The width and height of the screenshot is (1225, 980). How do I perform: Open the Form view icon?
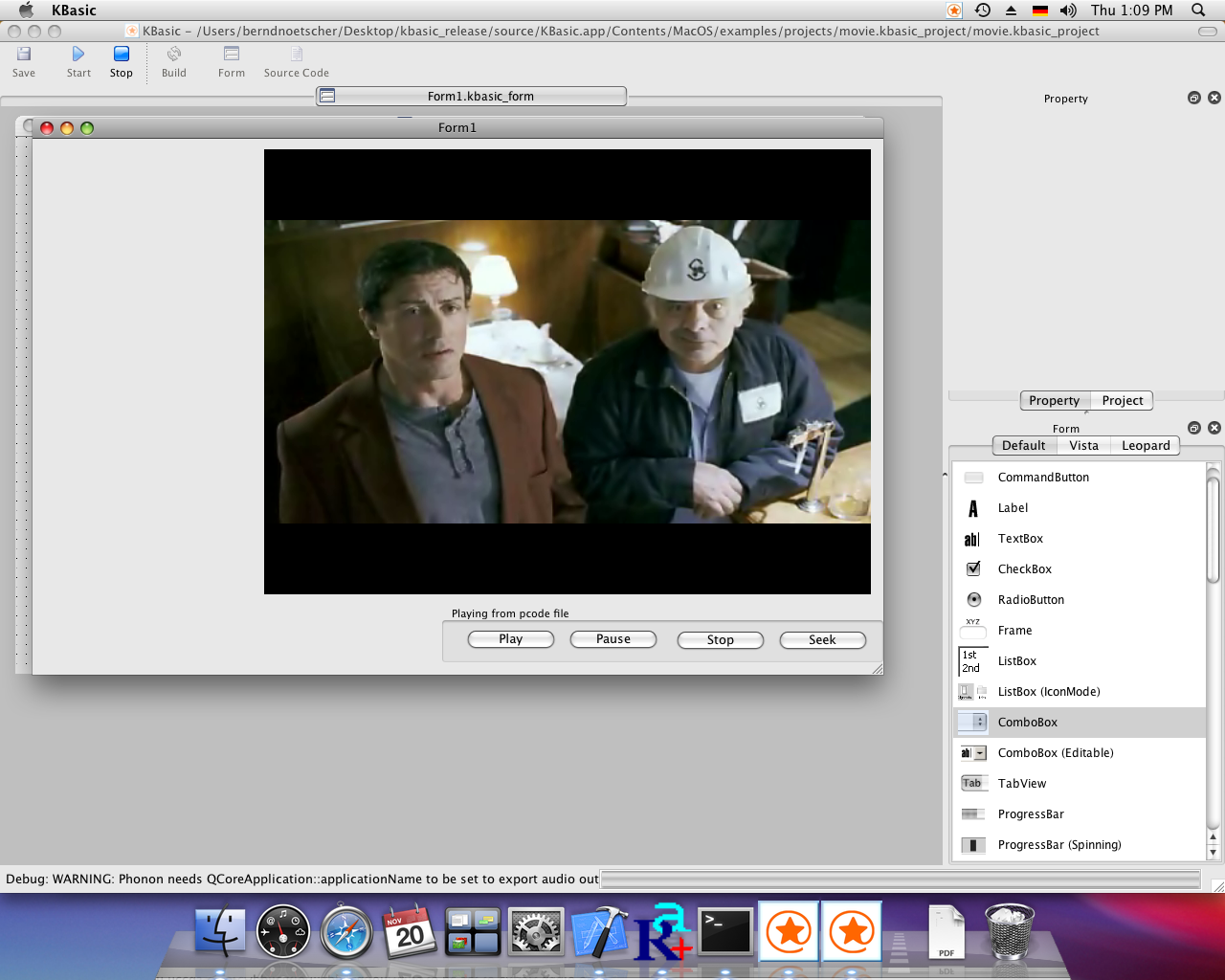pyautogui.click(x=232, y=55)
